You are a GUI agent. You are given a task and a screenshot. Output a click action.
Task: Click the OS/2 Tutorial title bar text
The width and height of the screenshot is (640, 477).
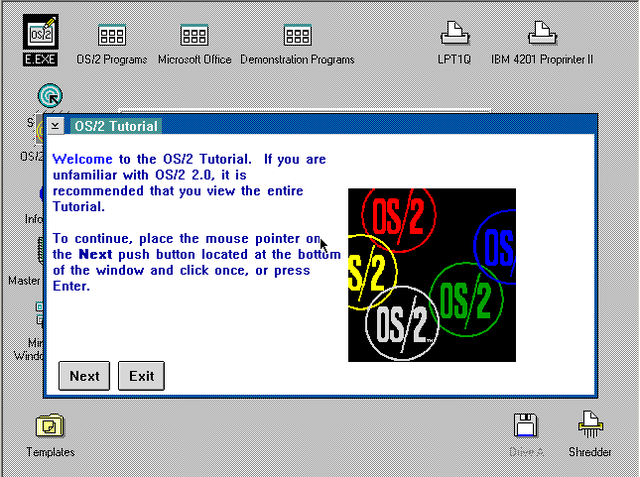[x=116, y=126]
